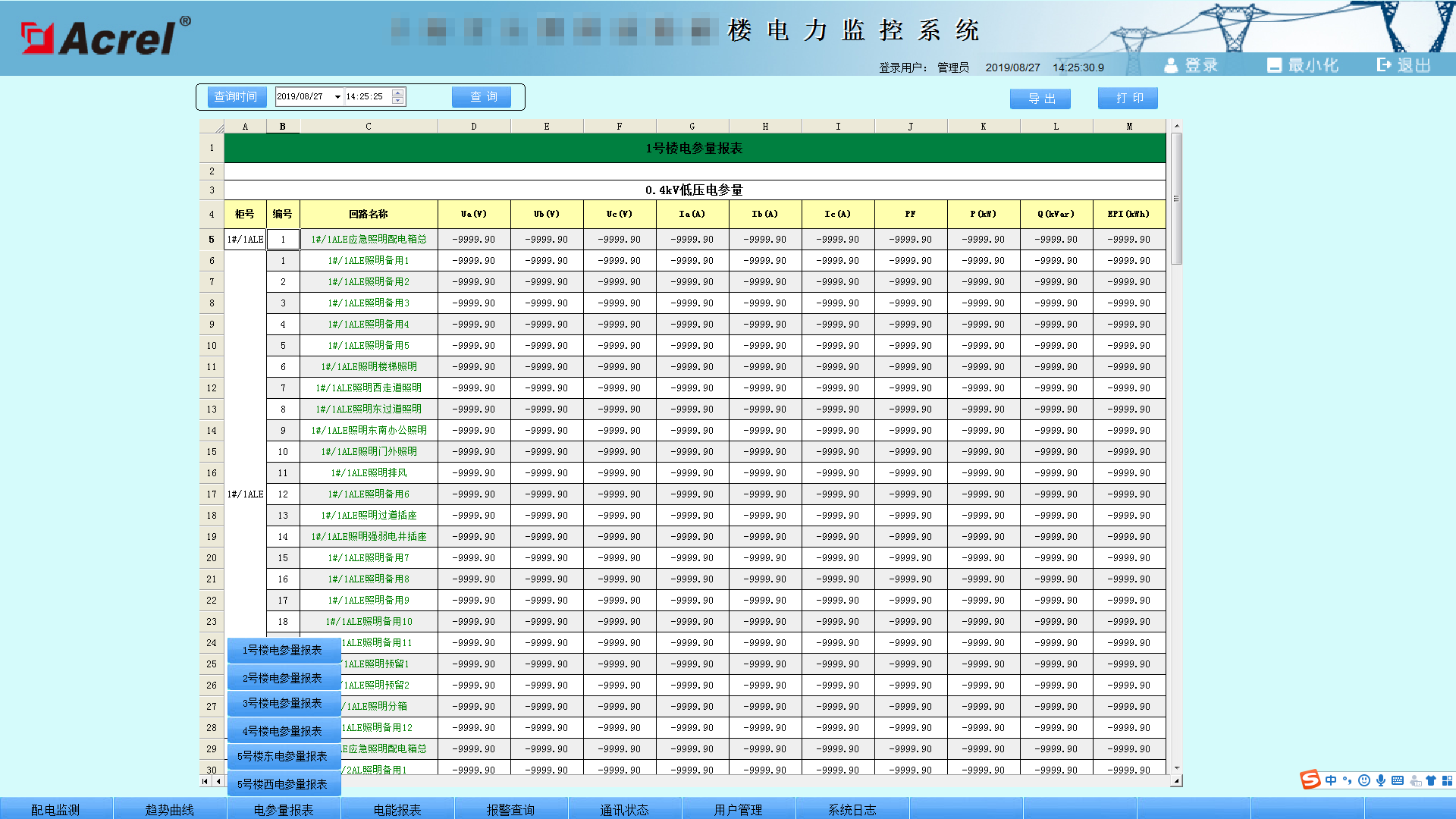The image size is (1456, 819).
Task: Click the EPI(kWh) column header cell
Action: tap(1129, 215)
